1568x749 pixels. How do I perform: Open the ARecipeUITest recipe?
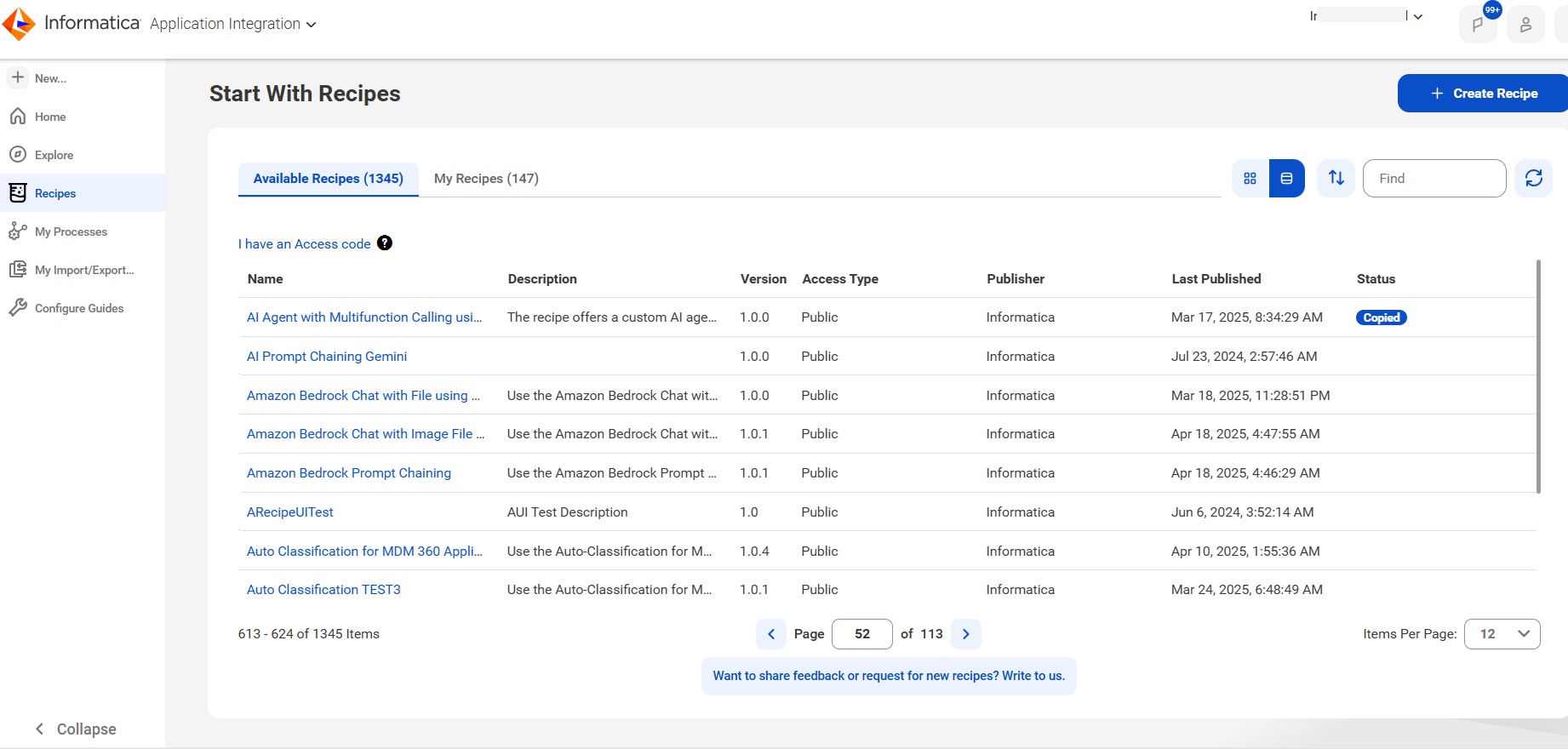click(290, 512)
